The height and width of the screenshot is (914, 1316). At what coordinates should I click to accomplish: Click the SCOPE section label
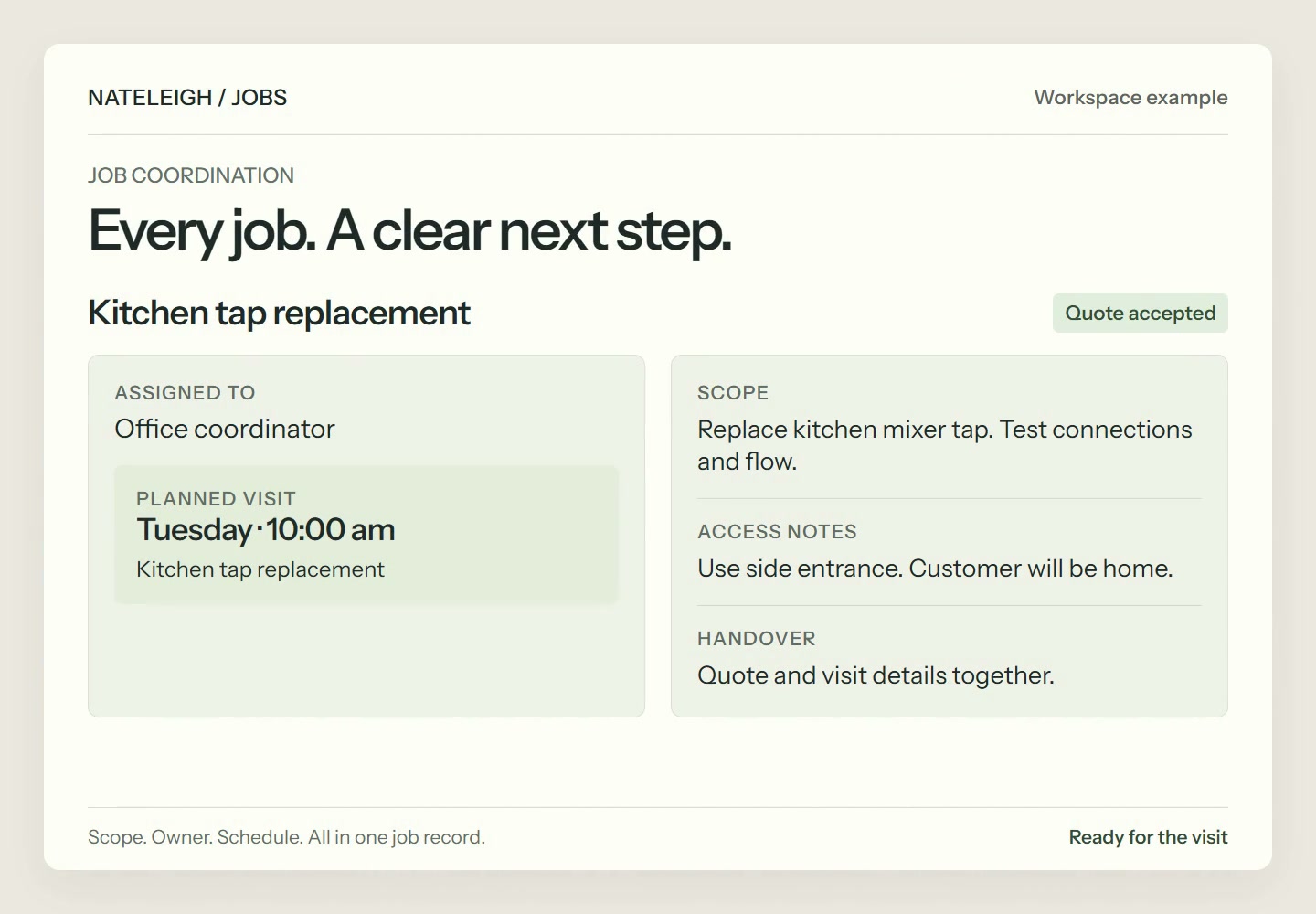(733, 393)
